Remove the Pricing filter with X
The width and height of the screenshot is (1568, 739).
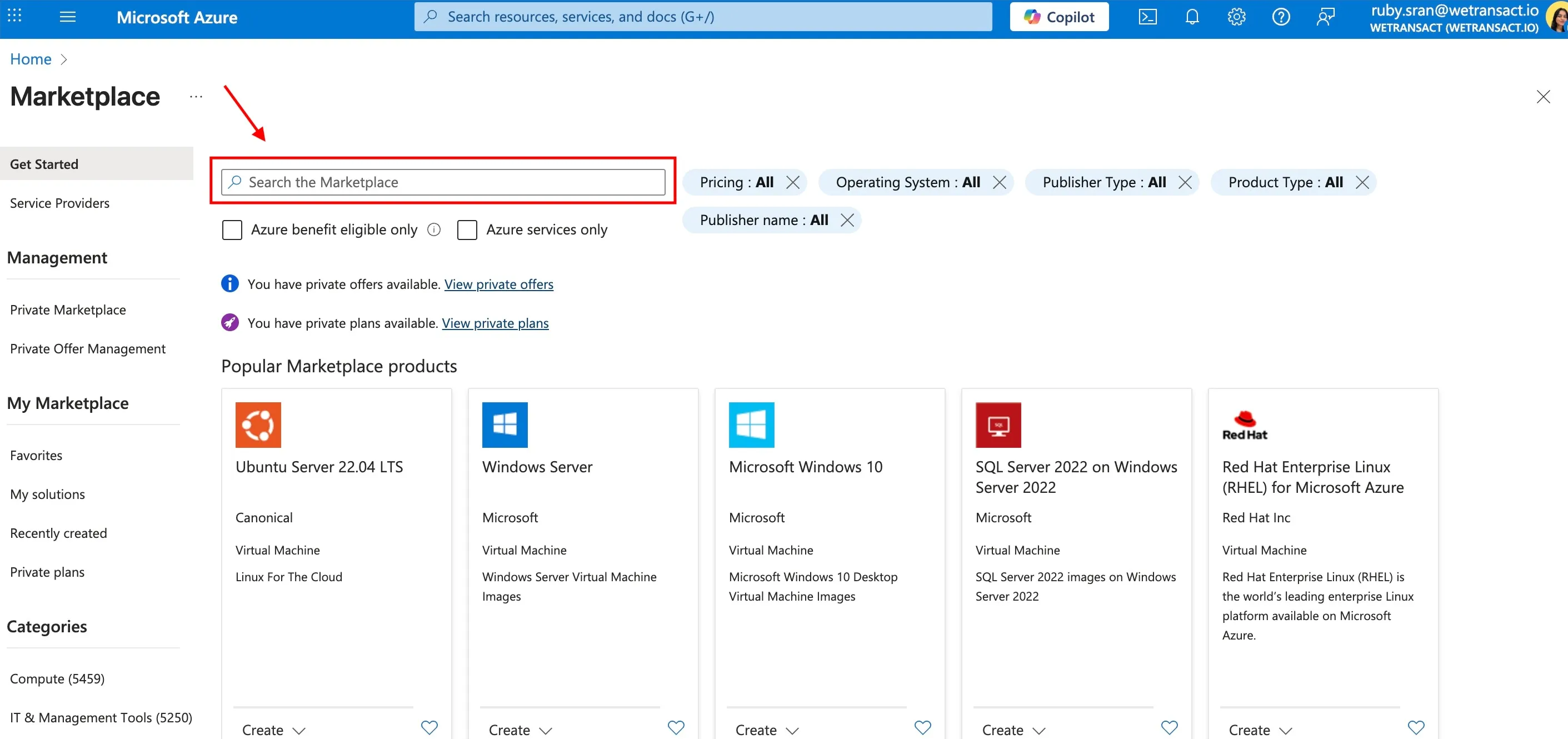[792, 182]
